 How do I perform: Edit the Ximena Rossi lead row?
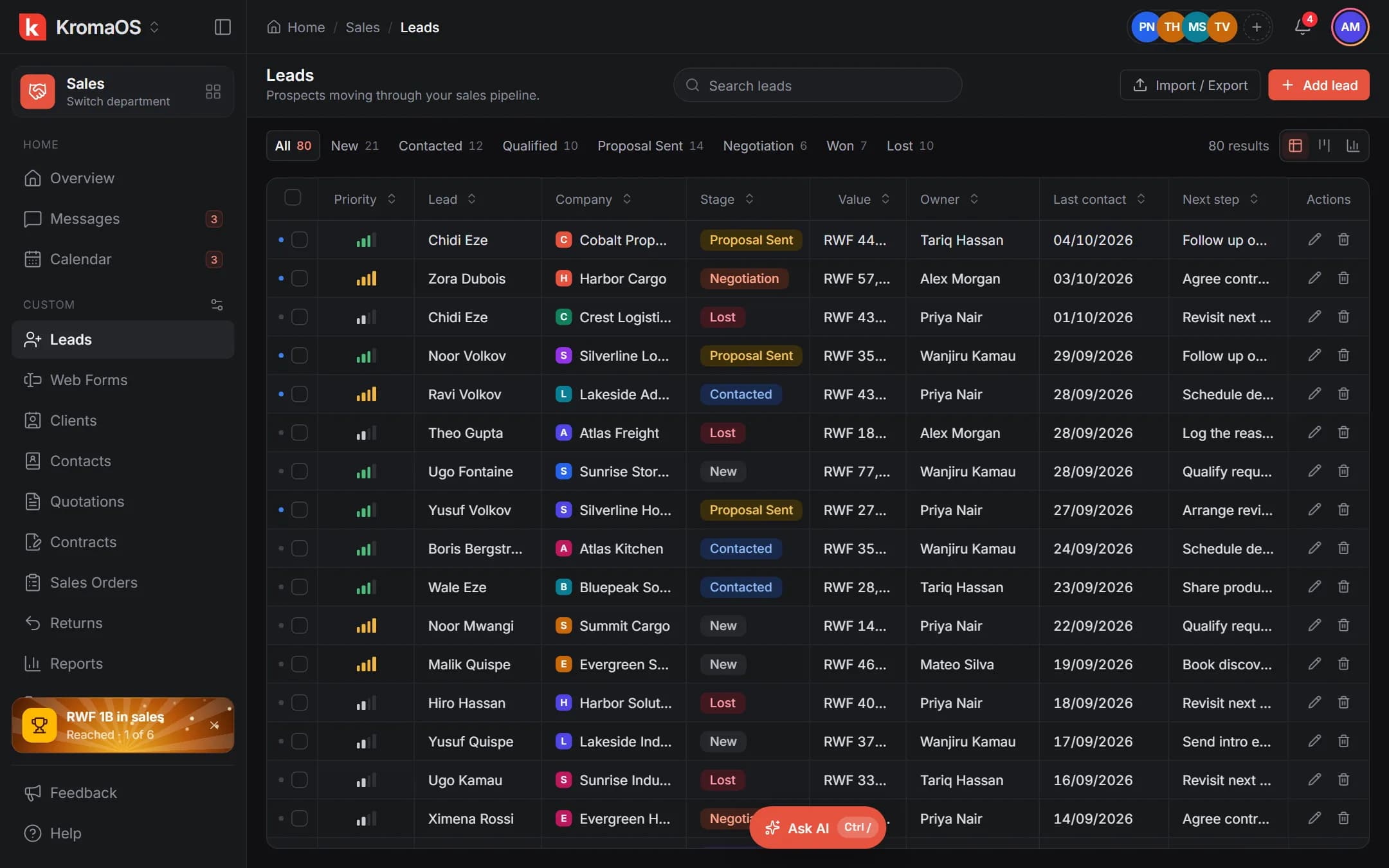(1314, 818)
